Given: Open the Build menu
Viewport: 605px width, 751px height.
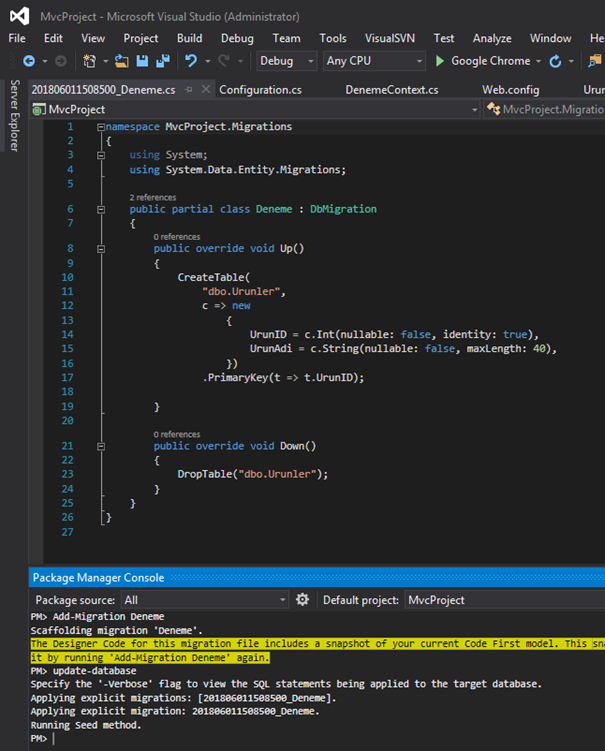Looking at the screenshot, I should pyautogui.click(x=189, y=38).
